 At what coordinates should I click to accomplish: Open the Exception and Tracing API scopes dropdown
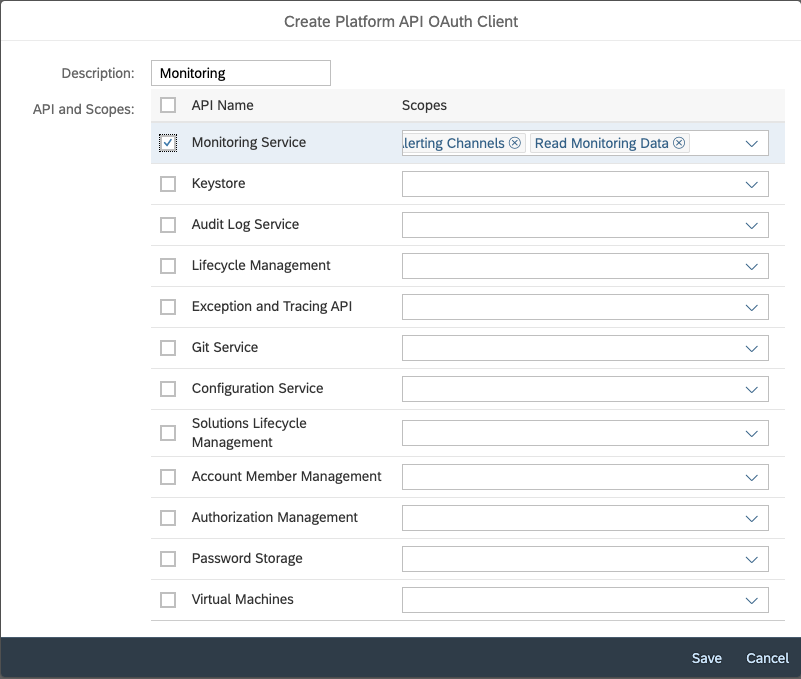(x=752, y=306)
